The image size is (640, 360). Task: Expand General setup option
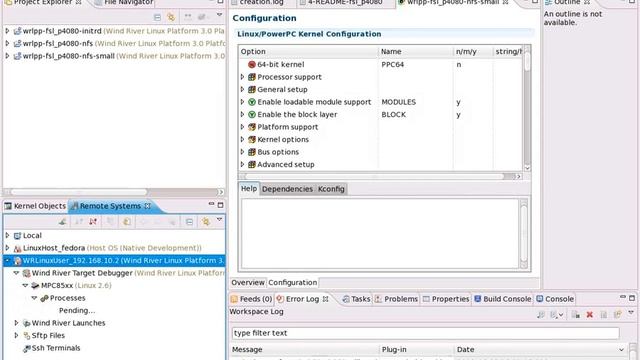click(x=242, y=89)
